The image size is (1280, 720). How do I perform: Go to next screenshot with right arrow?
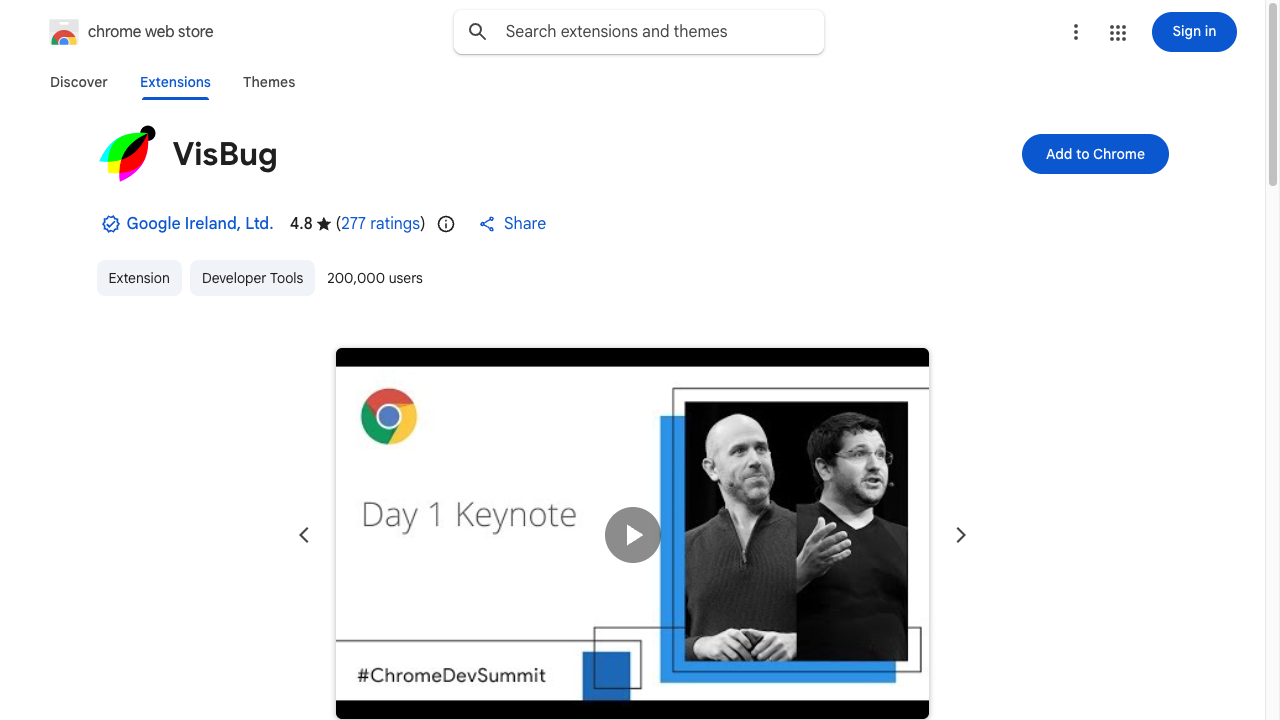[x=961, y=535]
